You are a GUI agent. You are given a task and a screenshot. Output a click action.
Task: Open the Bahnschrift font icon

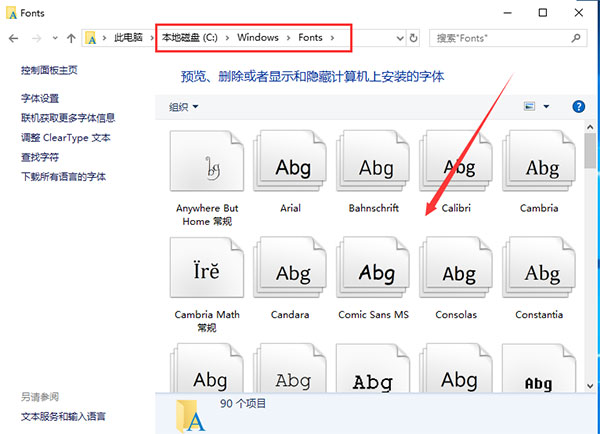tap(373, 161)
